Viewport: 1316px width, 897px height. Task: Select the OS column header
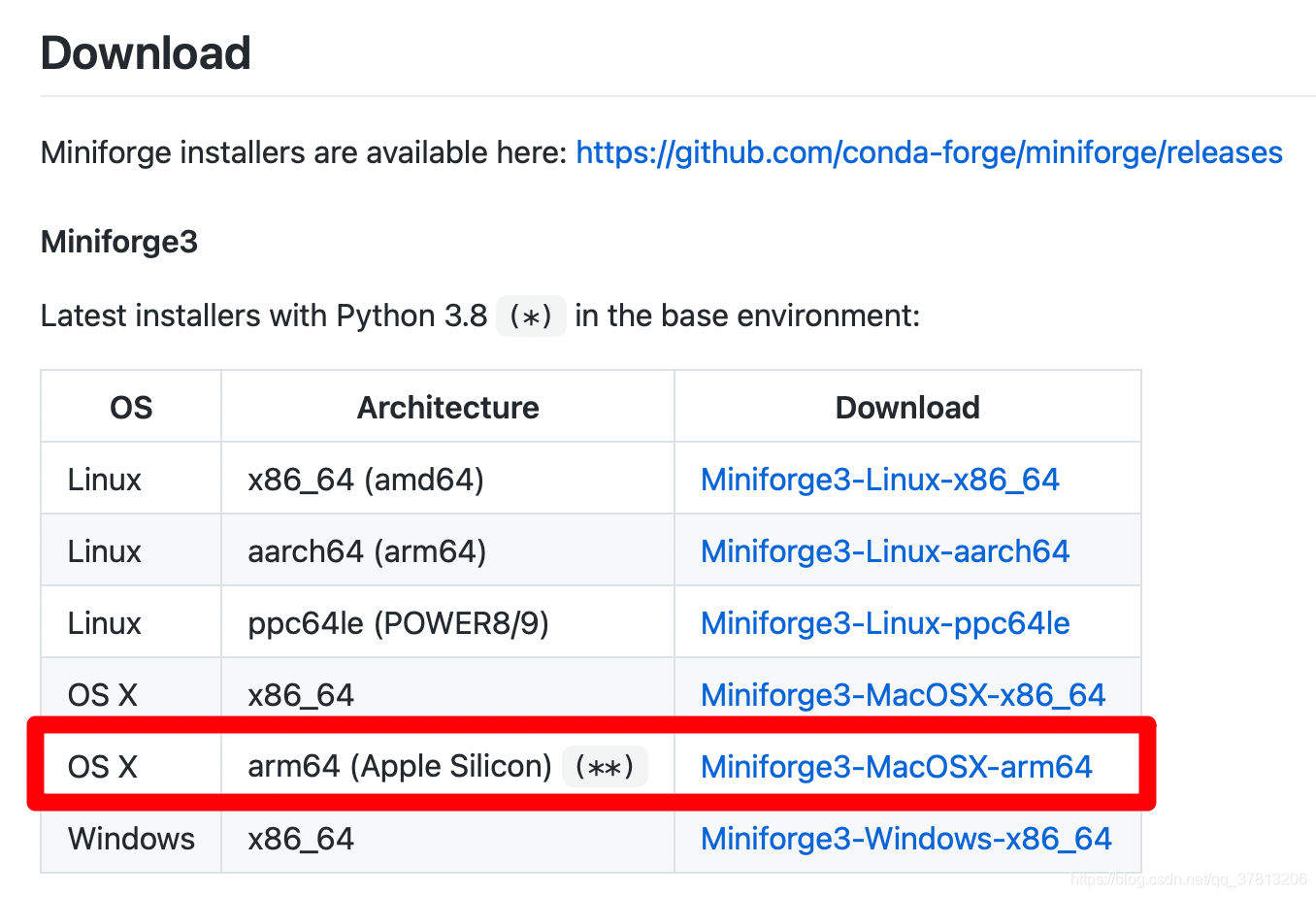[x=131, y=408]
